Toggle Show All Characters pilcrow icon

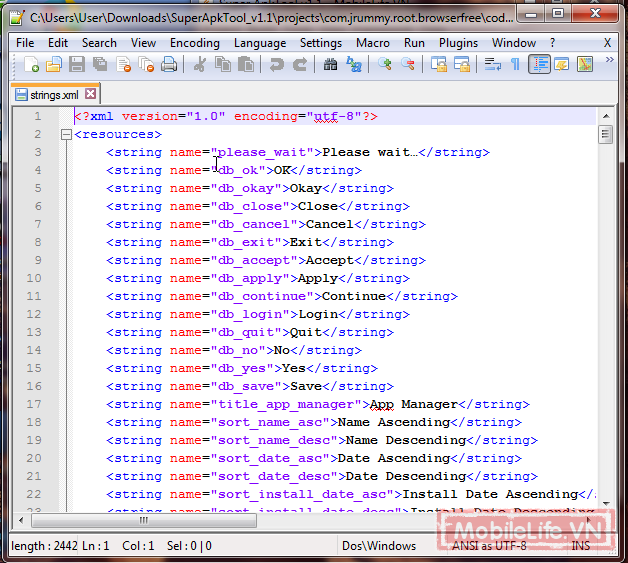pyautogui.click(x=515, y=64)
